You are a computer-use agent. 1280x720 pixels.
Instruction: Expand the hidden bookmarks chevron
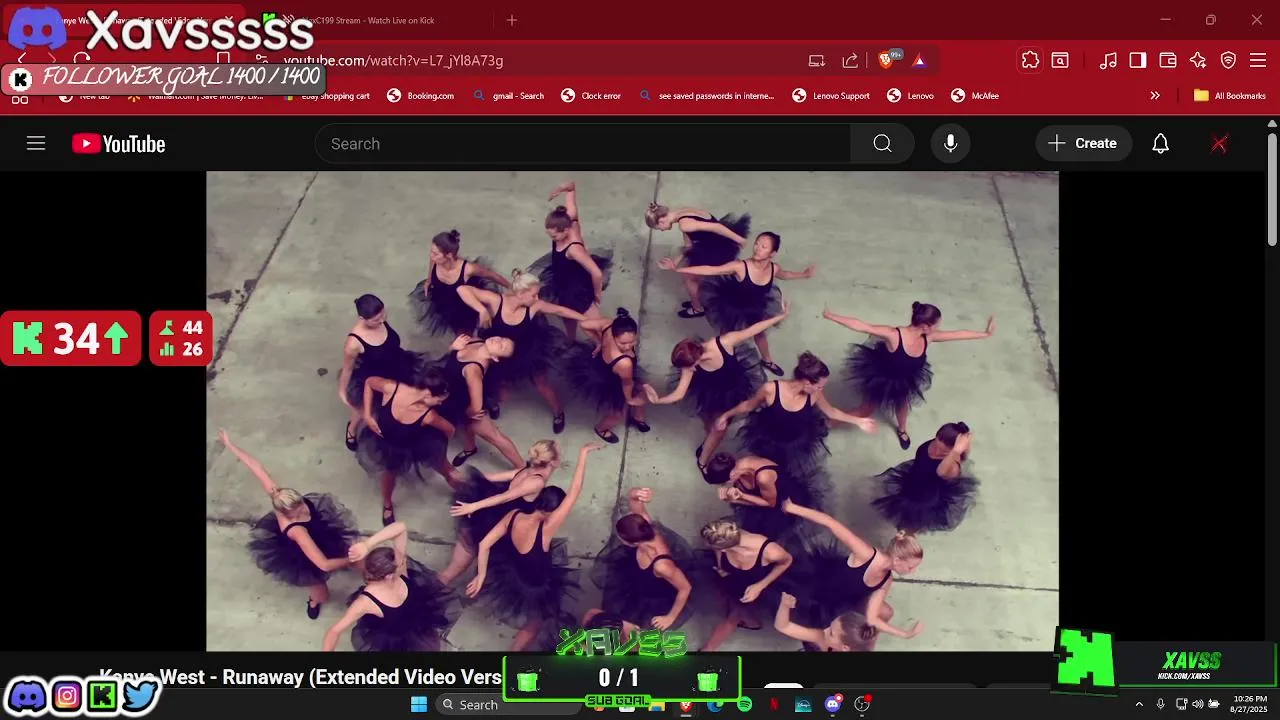point(1155,96)
